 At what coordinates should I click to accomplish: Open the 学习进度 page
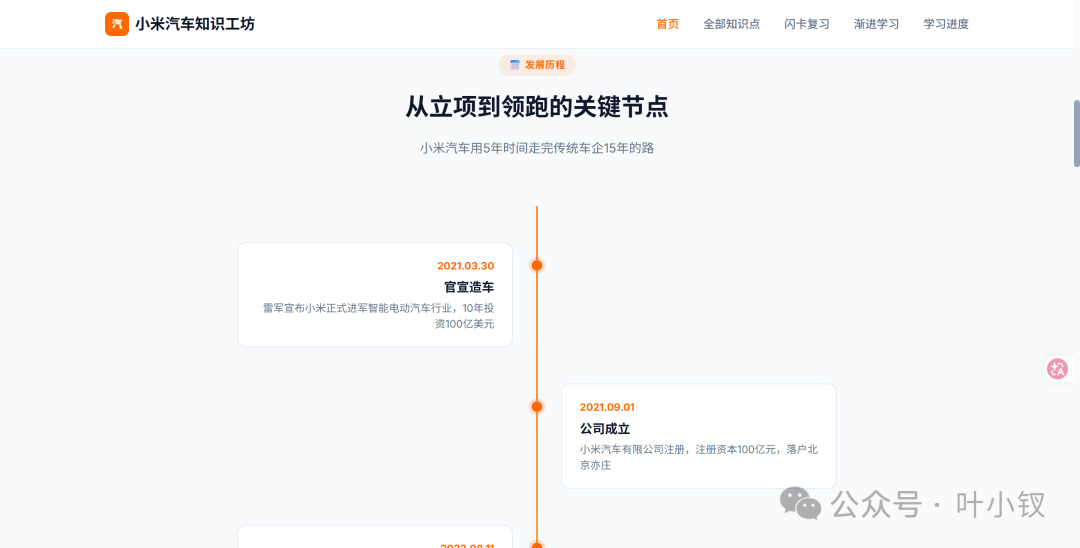(946, 24)
